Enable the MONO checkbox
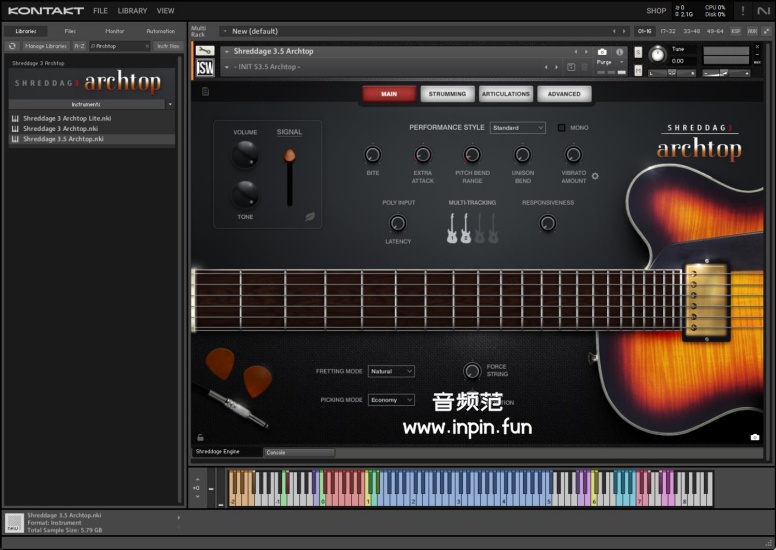The width and height of the screenshot is (776, 550). 562,128
